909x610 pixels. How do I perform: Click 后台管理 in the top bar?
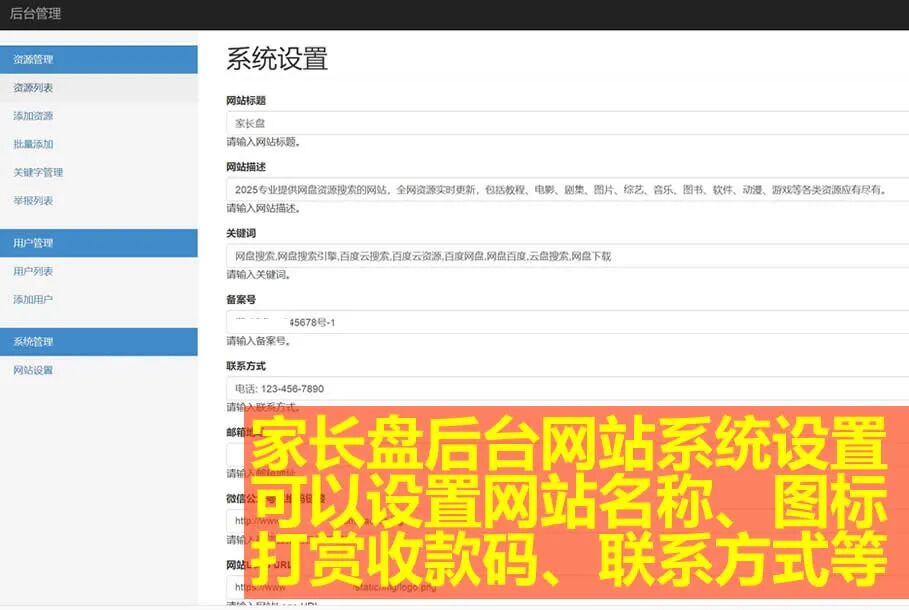tap(37, 14)
